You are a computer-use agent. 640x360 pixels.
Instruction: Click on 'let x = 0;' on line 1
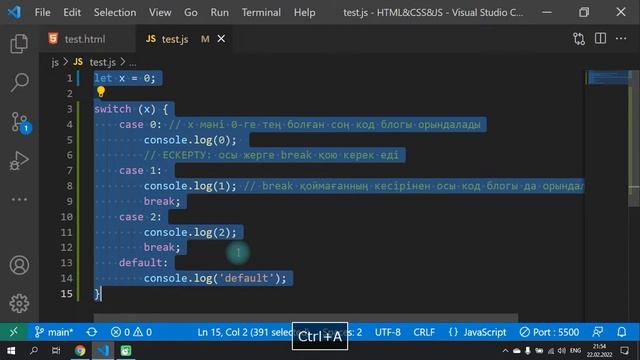point(125,78)
